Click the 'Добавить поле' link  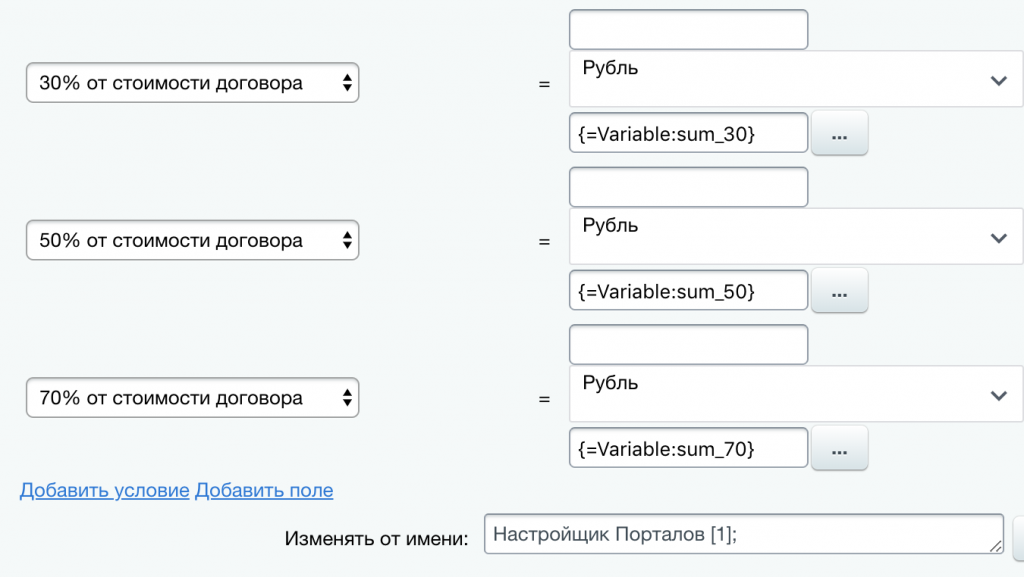(x=264, y=490)
